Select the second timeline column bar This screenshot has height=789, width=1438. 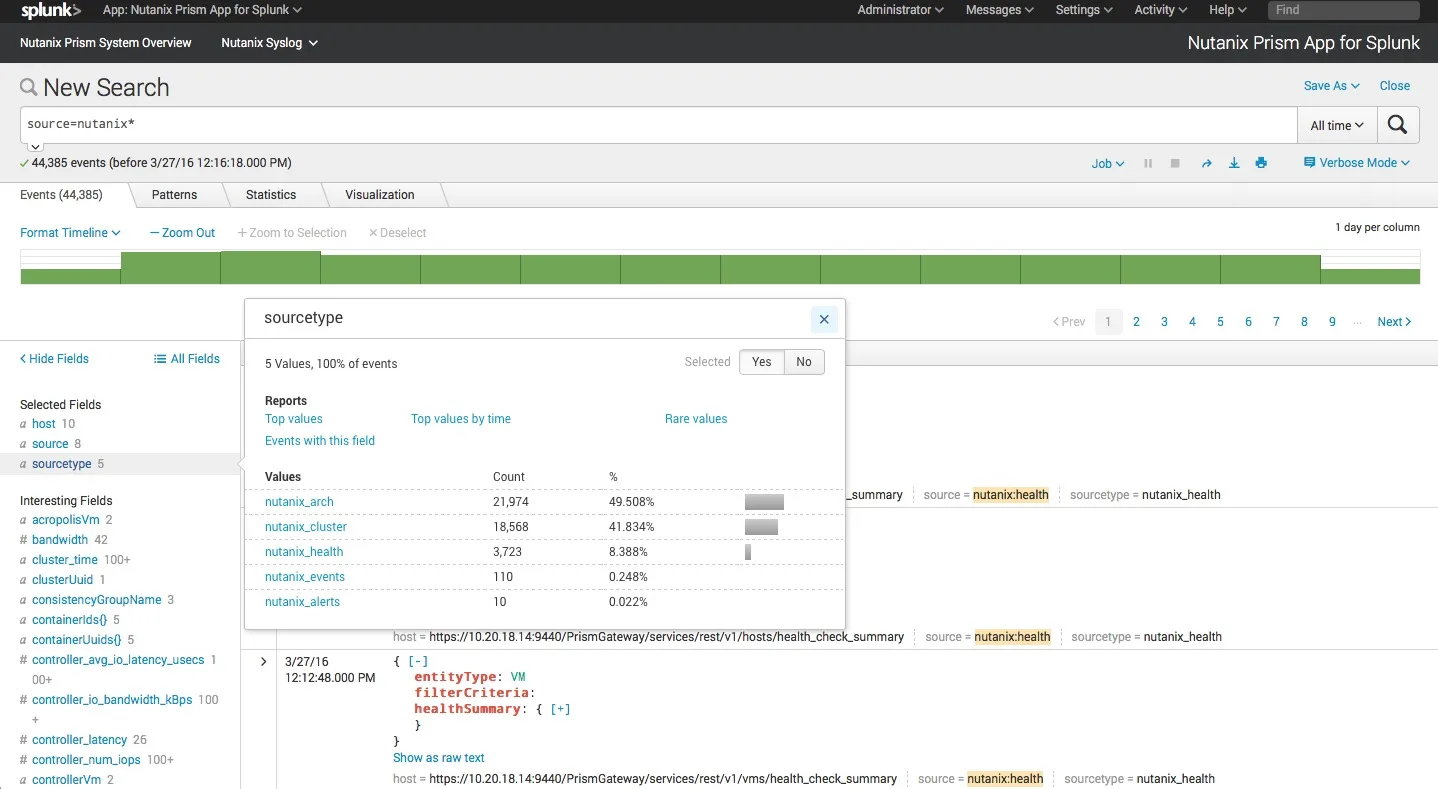[x=171, y=268]
